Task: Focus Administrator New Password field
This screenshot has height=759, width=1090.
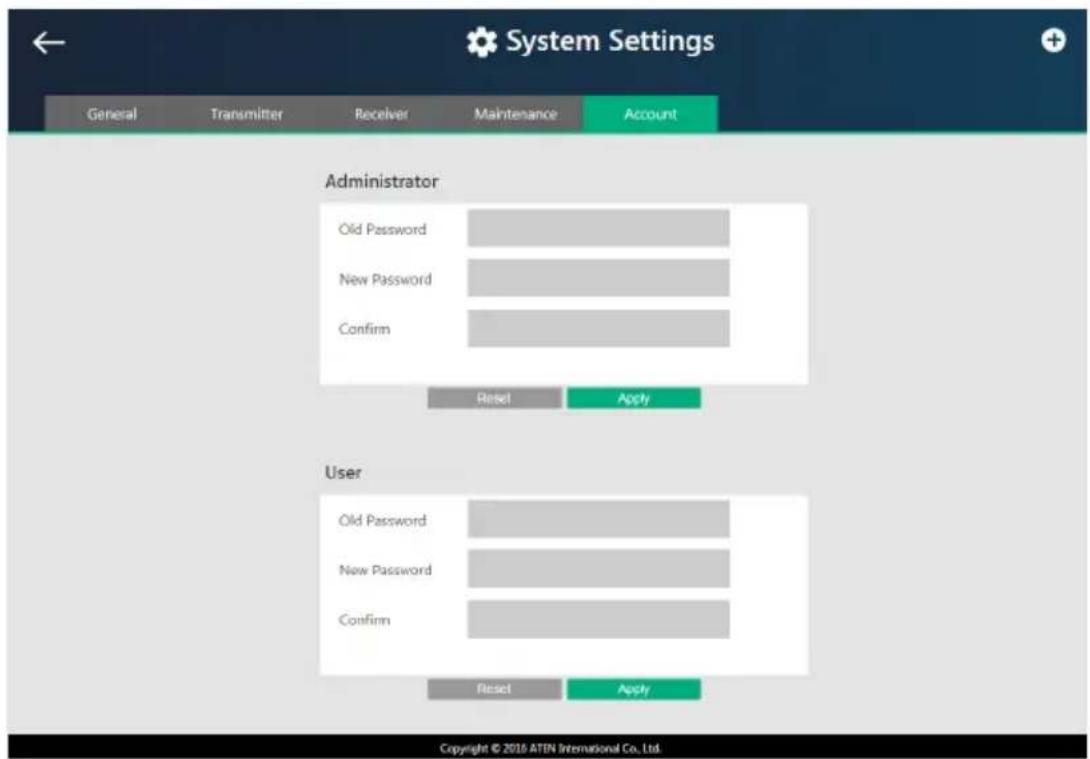Action: coord(599,278)
